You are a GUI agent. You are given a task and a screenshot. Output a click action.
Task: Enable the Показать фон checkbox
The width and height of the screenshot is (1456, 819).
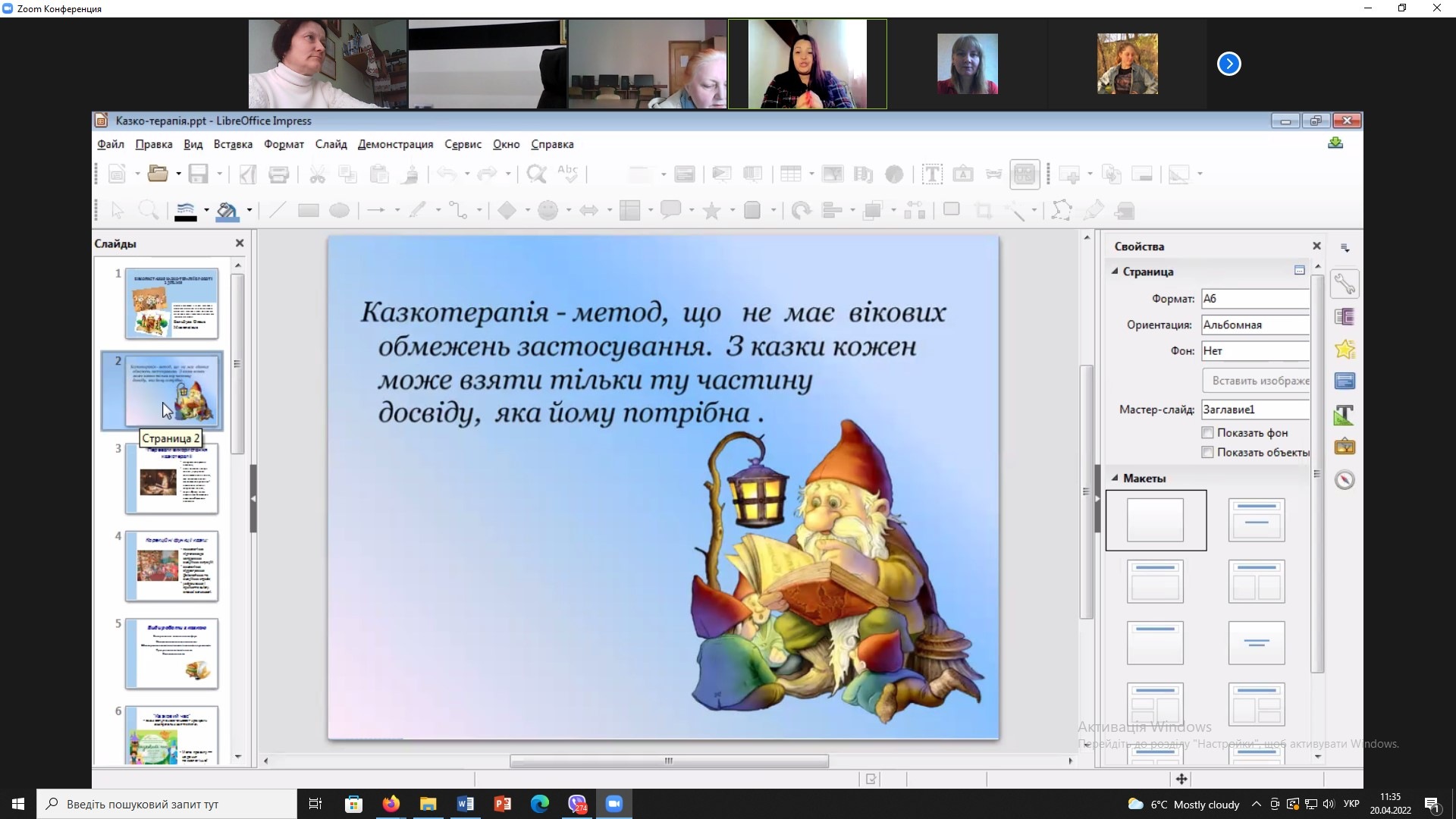click(x=1207, y=432)
